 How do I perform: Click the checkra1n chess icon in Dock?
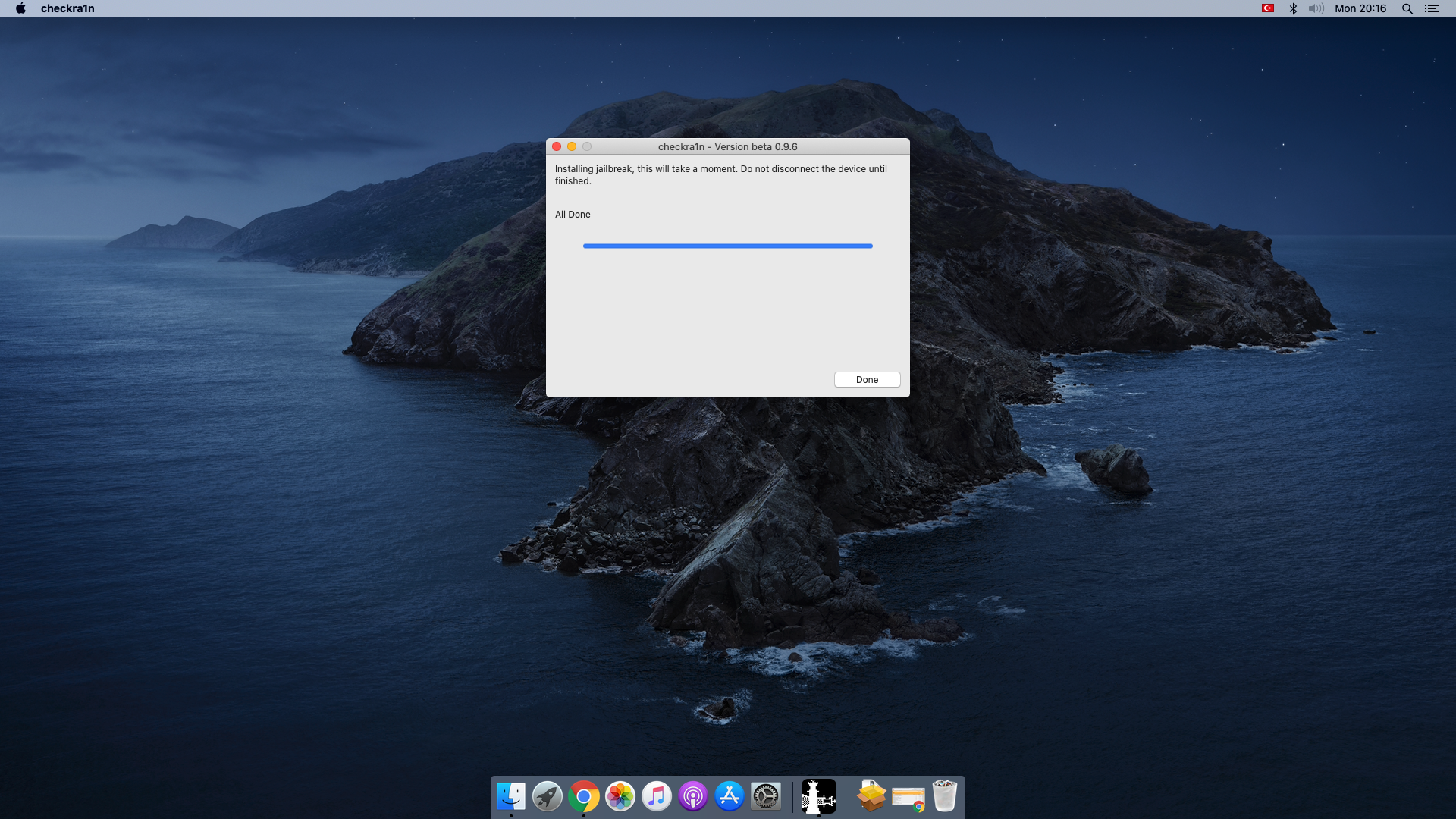click(819, 796)
